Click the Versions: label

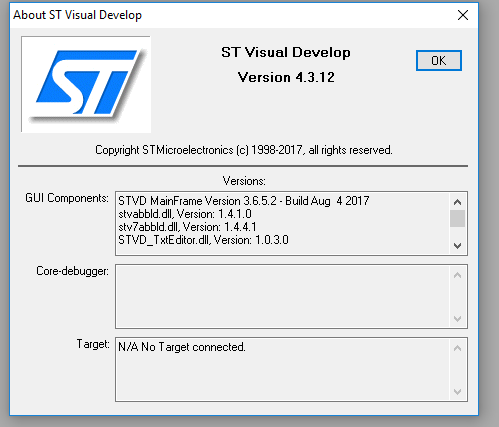pos(244,181)
